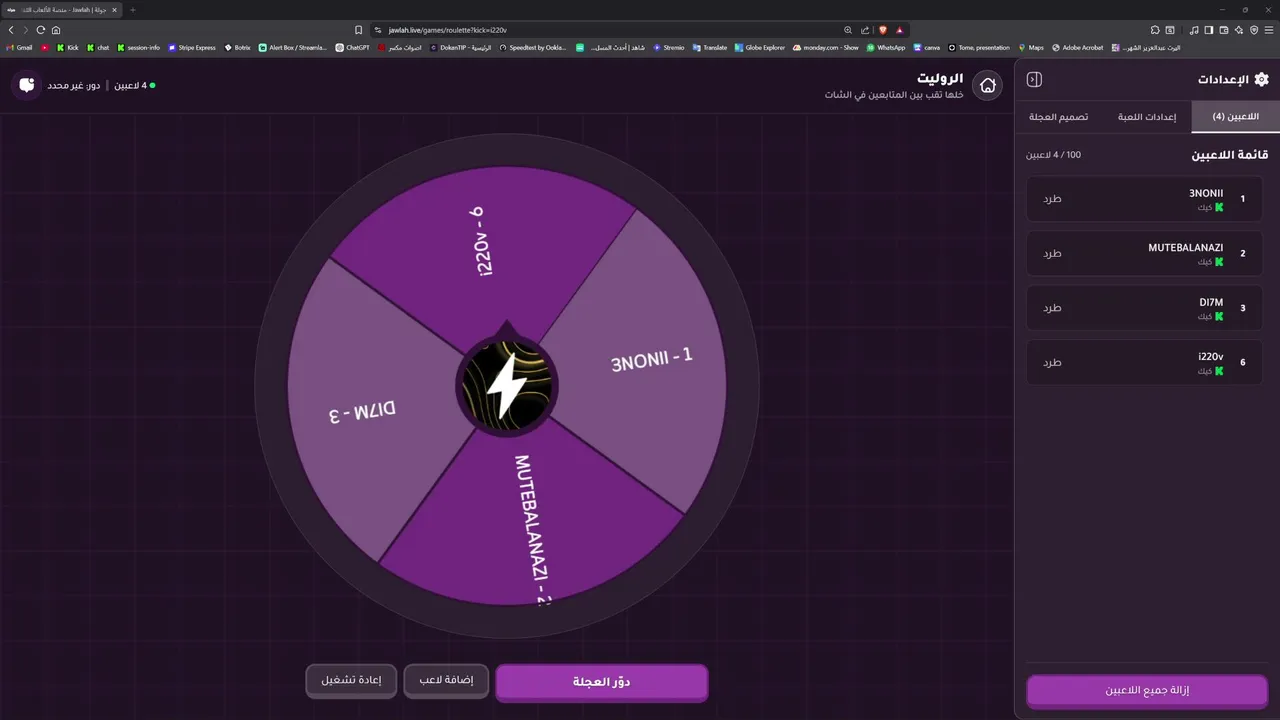The width and height of the screenshot is (1280, 720).
Task: Open the Gmail bookmark
Action: 19,47
